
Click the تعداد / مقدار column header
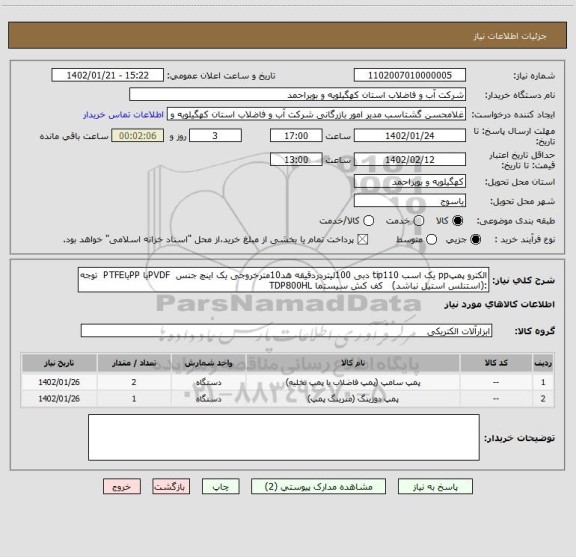(134, 363)
